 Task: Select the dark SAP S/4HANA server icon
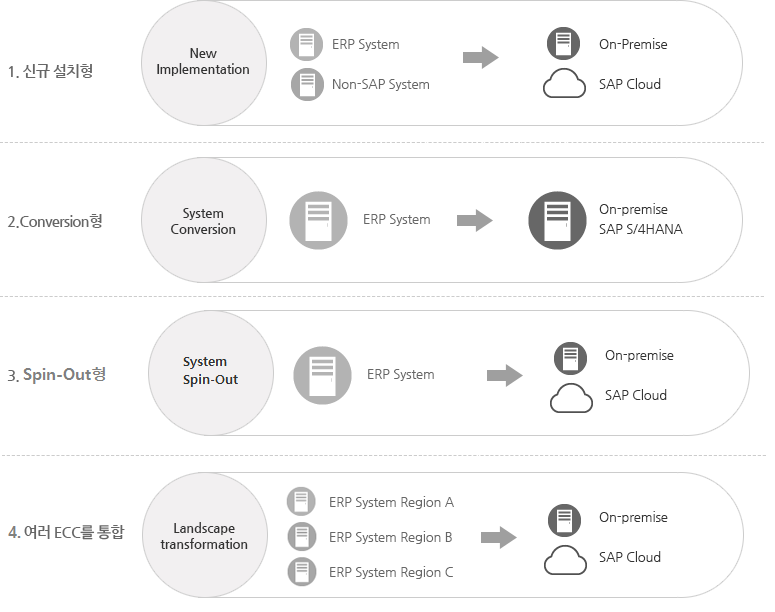(557, 219)
